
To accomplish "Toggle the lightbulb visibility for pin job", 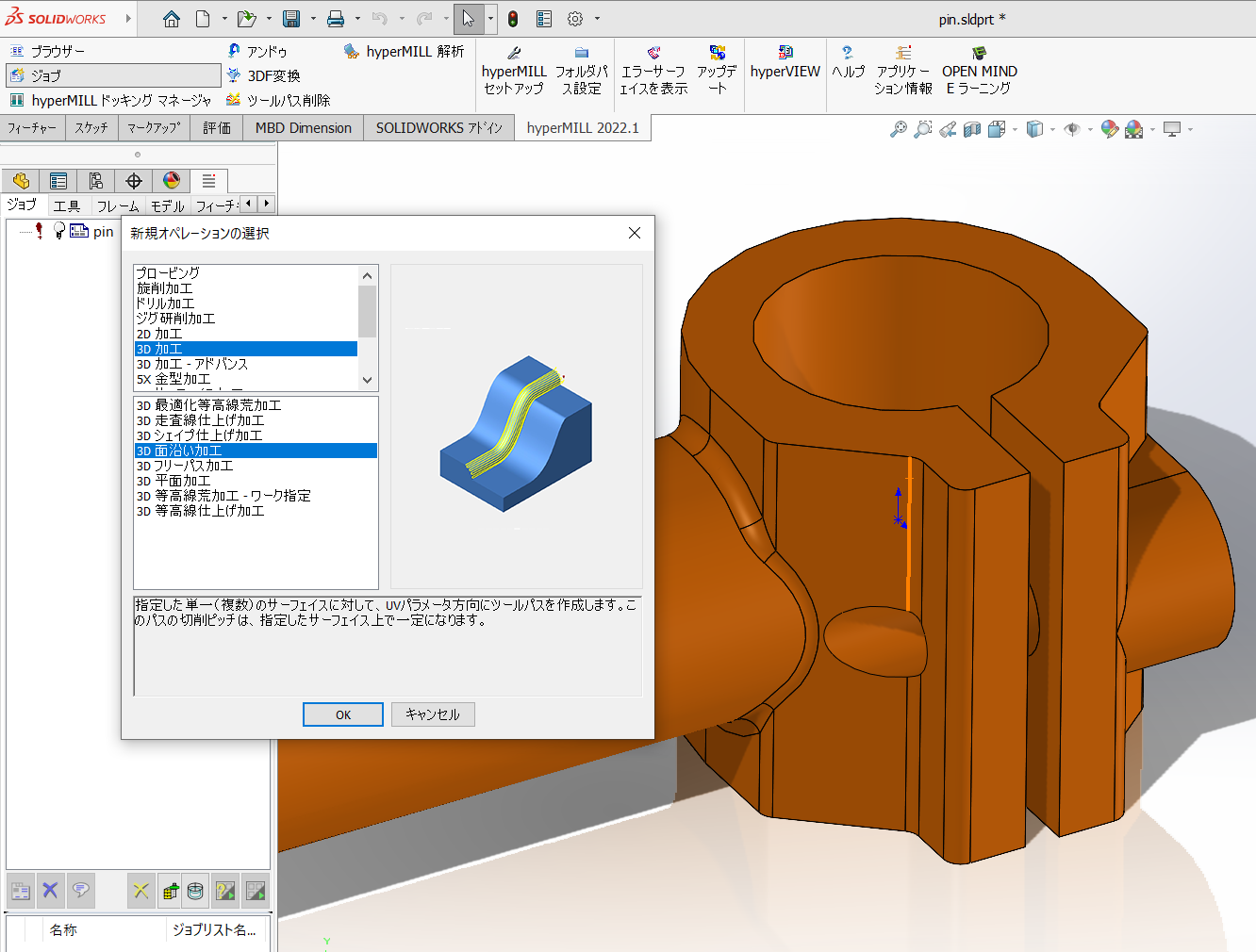I will pyautogui.click(x=59, y=231).
